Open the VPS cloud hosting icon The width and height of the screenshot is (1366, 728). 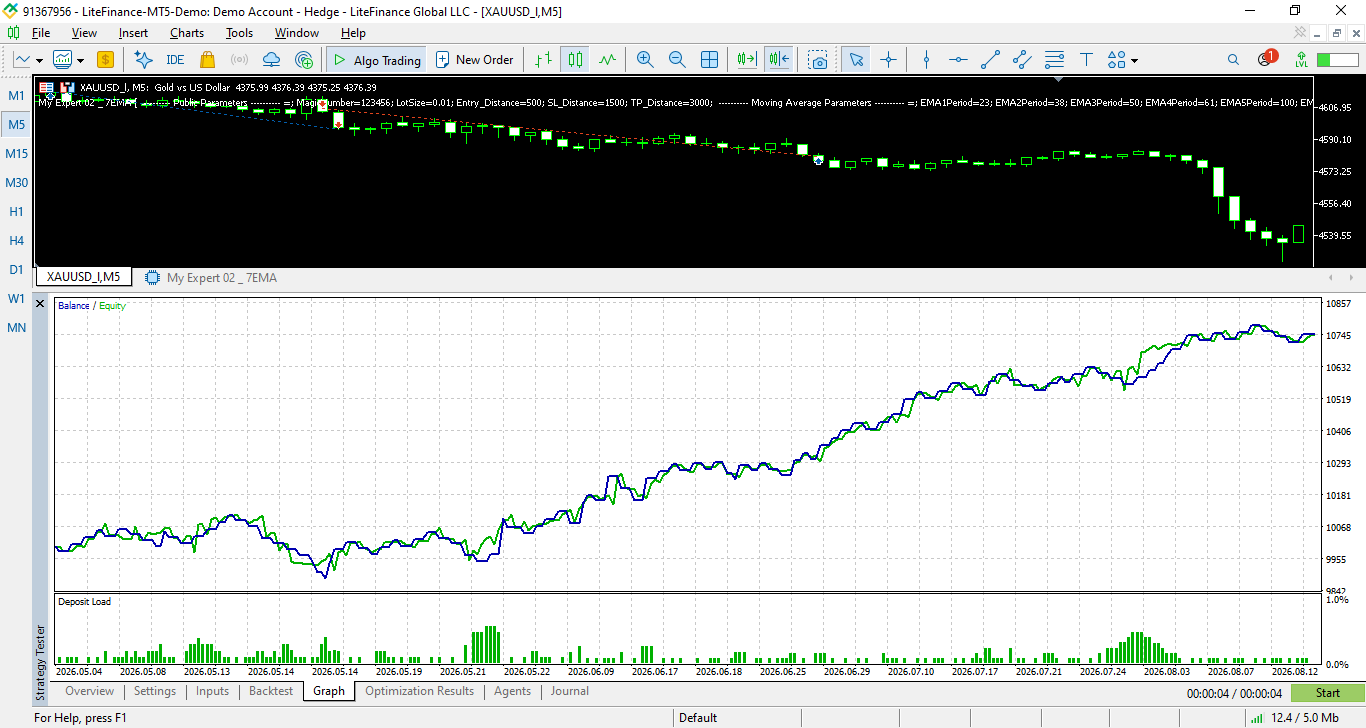271,60
